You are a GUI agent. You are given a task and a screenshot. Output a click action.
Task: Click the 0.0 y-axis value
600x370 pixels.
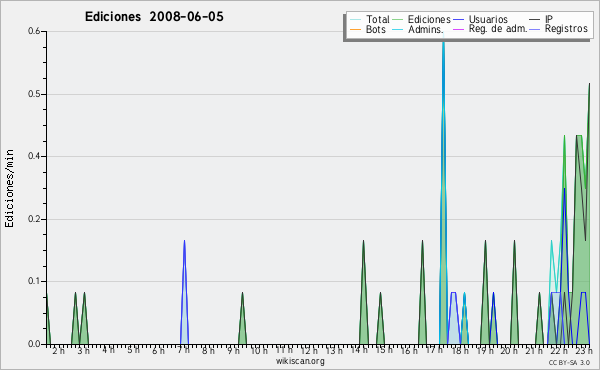[34, 344]
